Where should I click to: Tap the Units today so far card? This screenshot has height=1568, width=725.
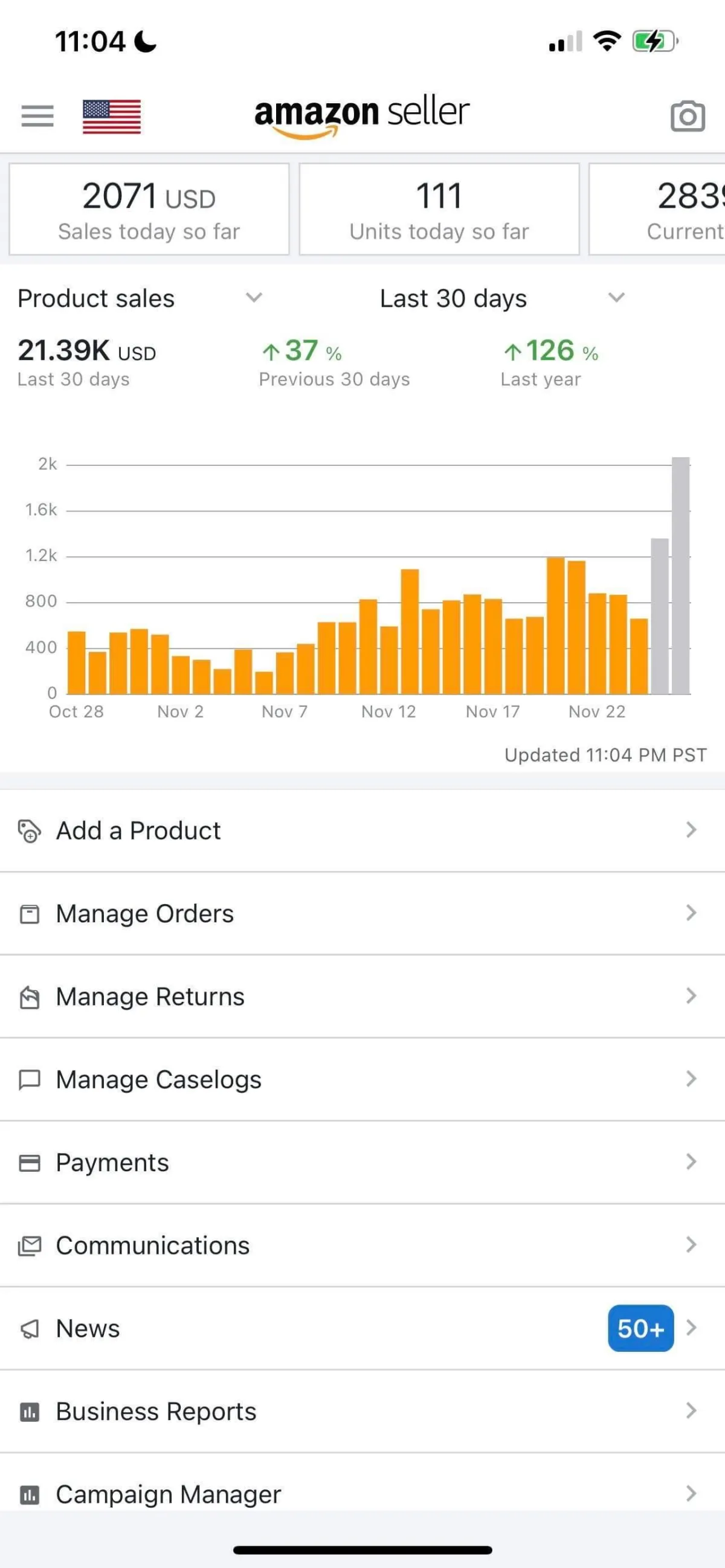point(439,210)
